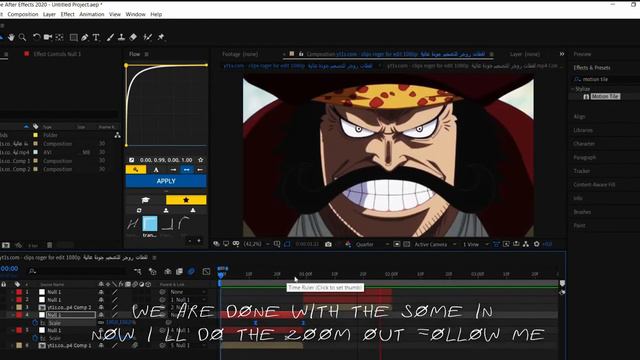Switch to Effect Controls Null 1 tab
This screenshot has width=640, height=360.
[57, 54]
